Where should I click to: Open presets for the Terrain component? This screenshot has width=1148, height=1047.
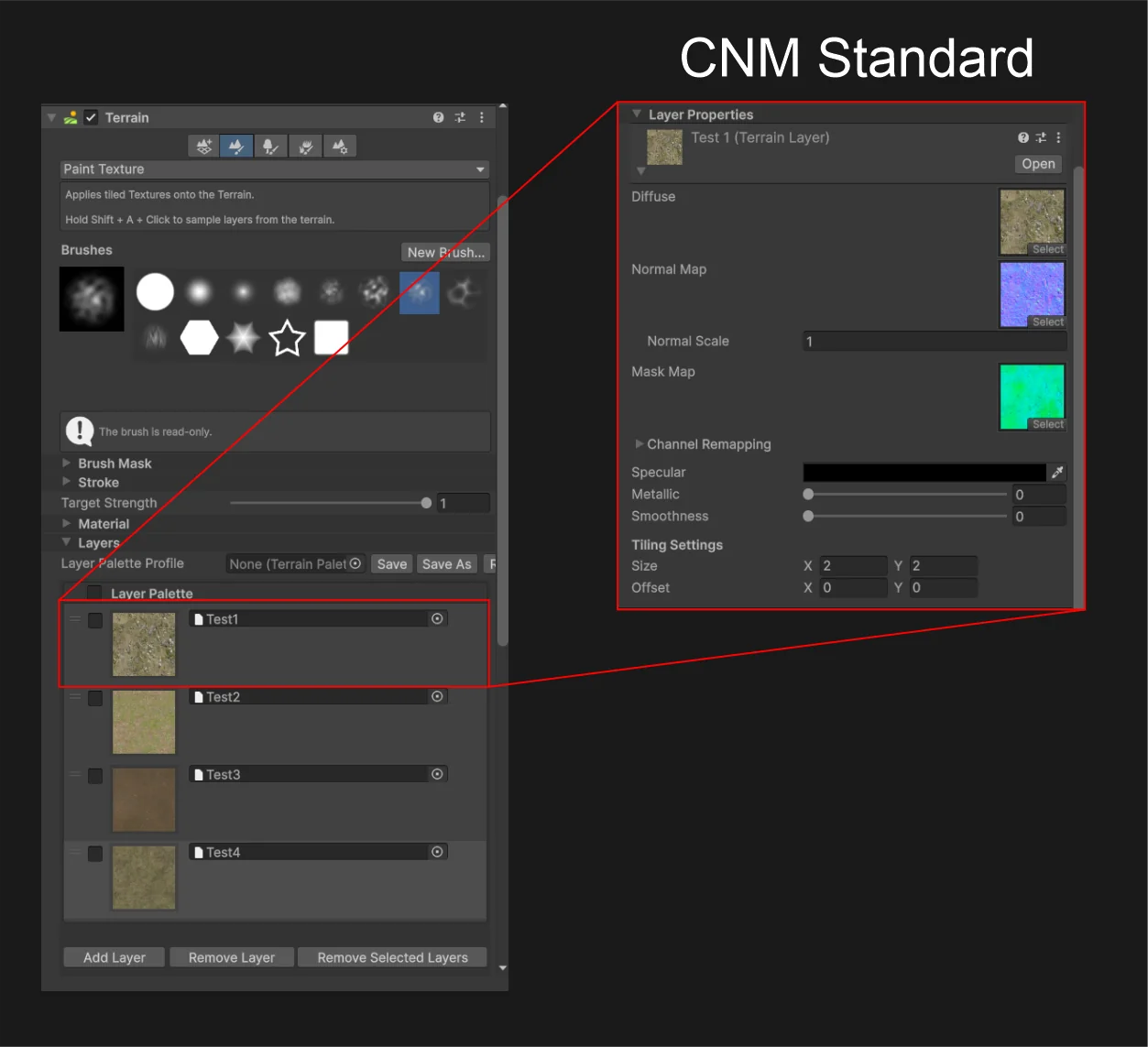point(460,117)
